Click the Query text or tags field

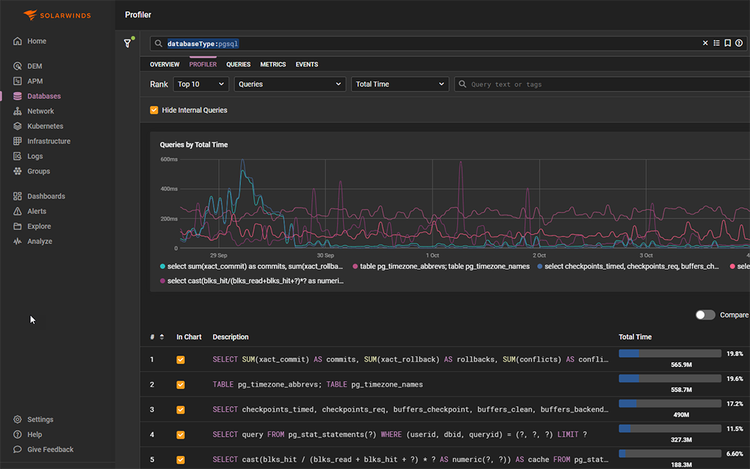point(602,84)
